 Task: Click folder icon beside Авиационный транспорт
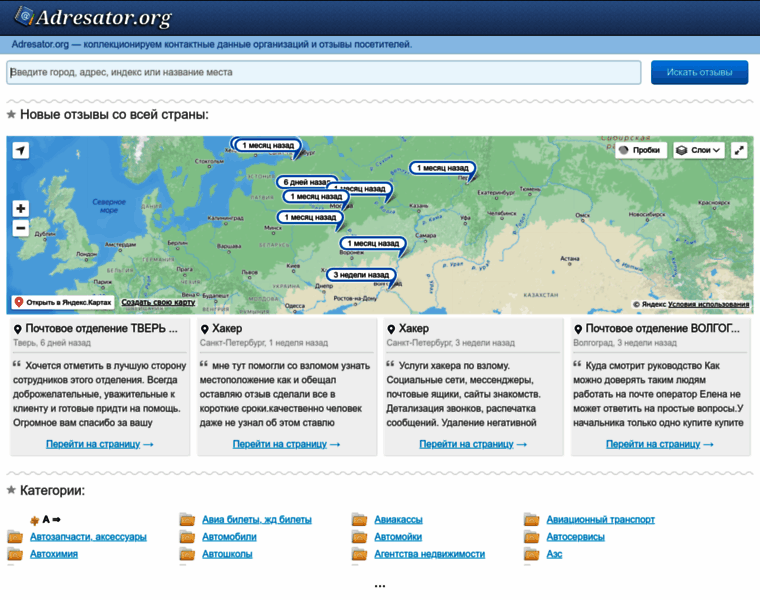(532, 520)
